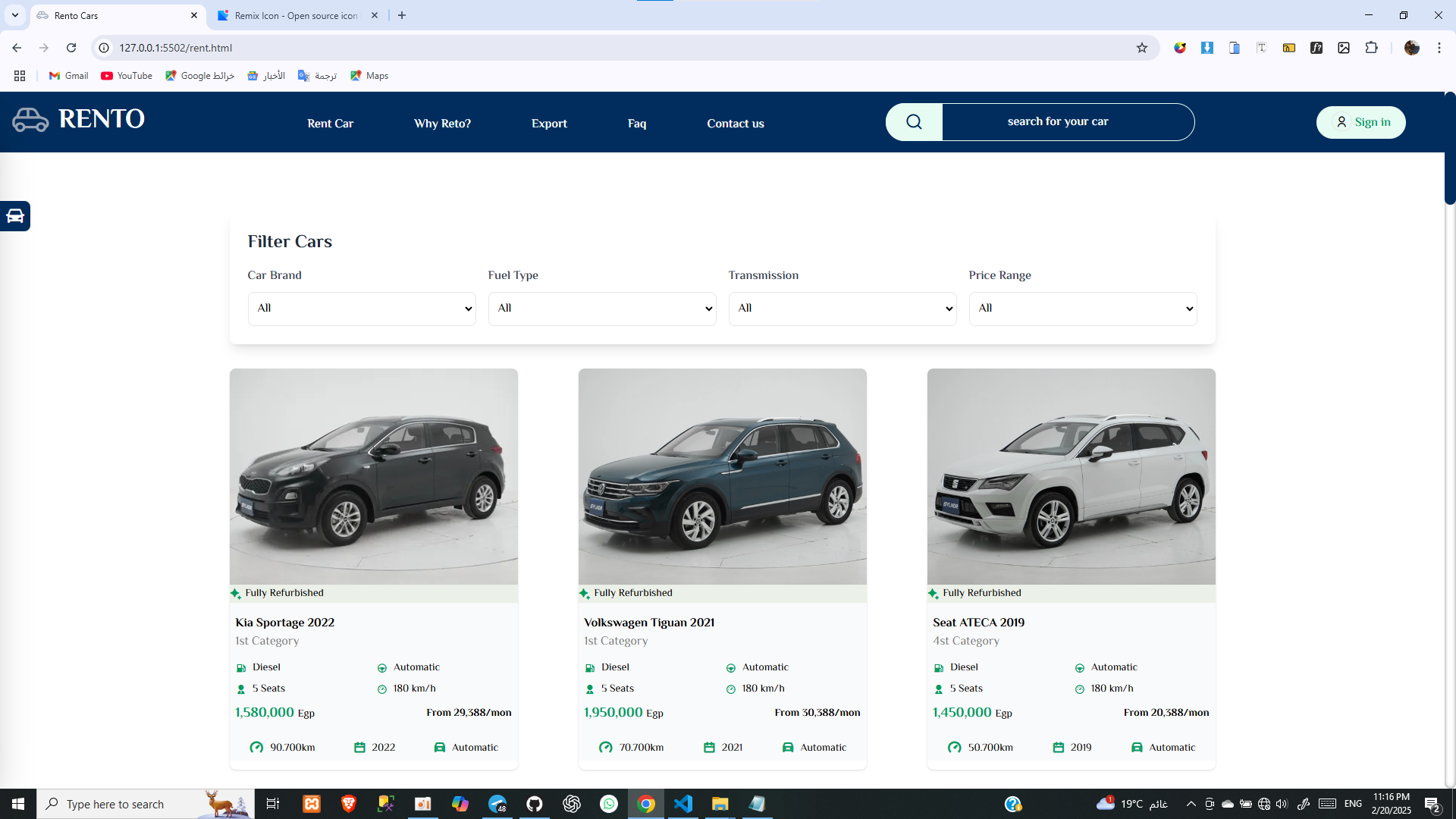1456x819 pixels.
Task: Reload the page in Chrome
Action: point(71,48)
